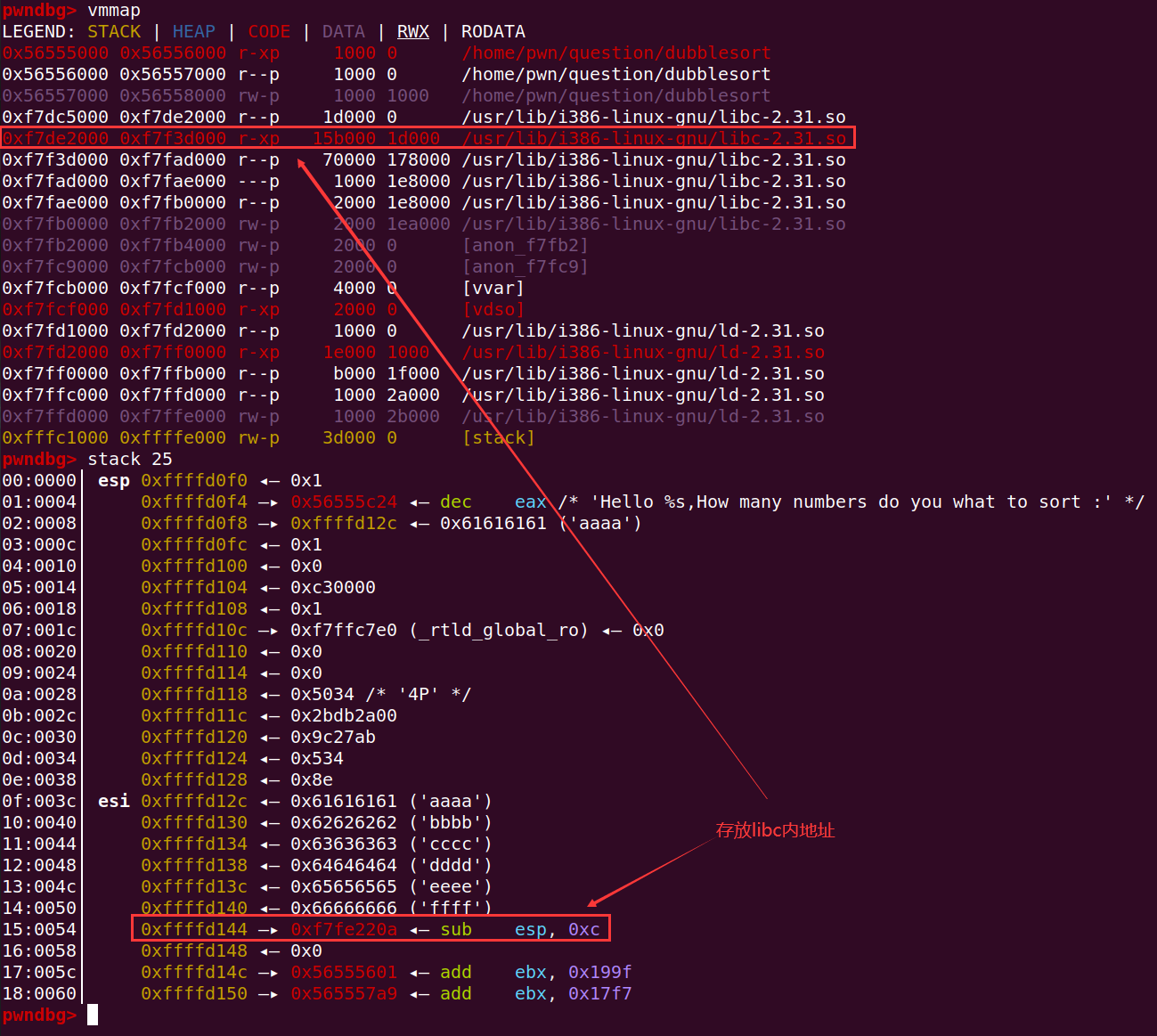Click the [anon_f7fc9] mapping name
Image resolution: width=1157 pixels, height=1036 pixels.
click(x=526, y=267)
